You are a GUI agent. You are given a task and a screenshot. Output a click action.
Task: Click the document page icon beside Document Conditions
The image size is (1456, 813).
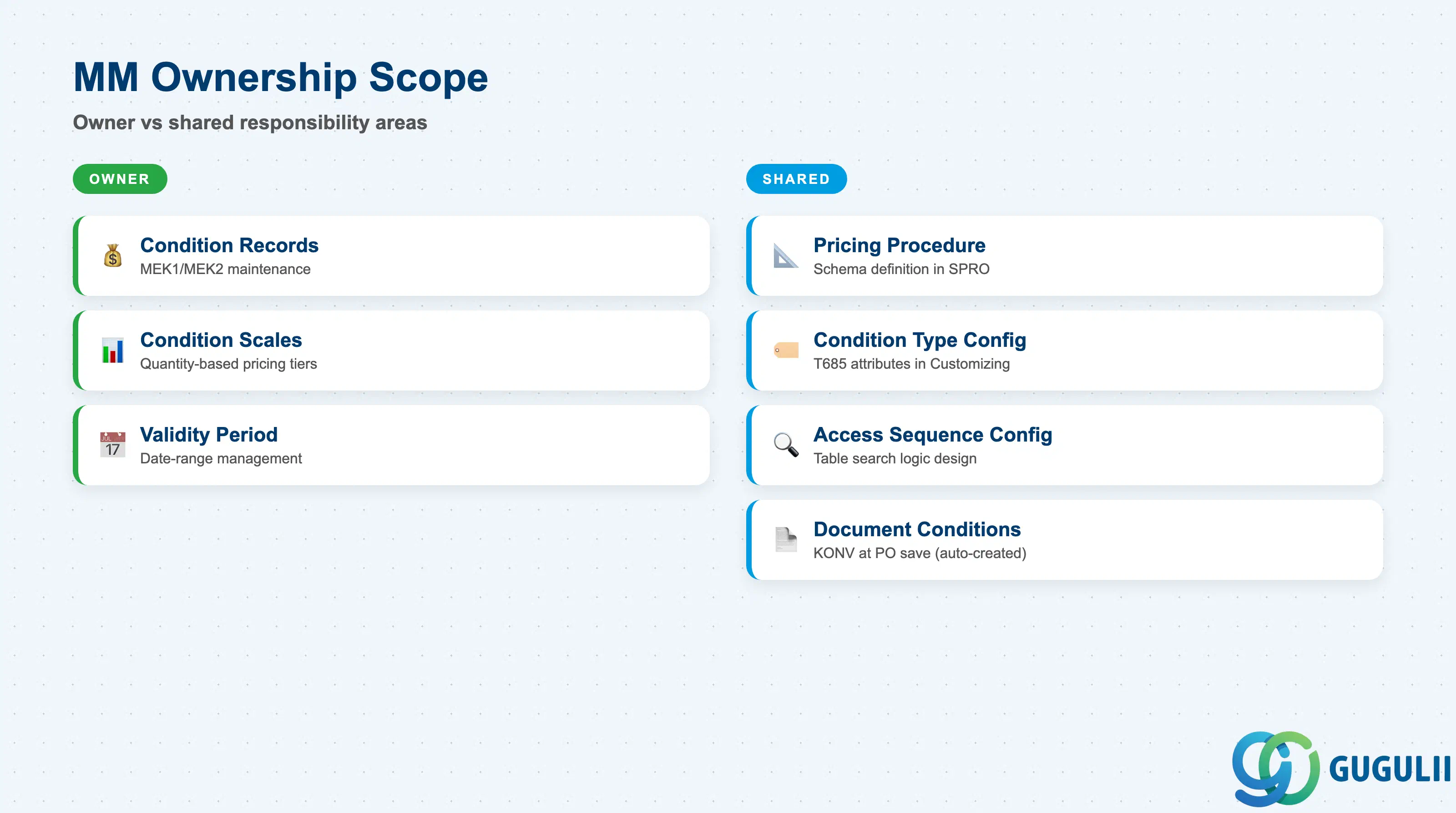[x=786, y=539]
